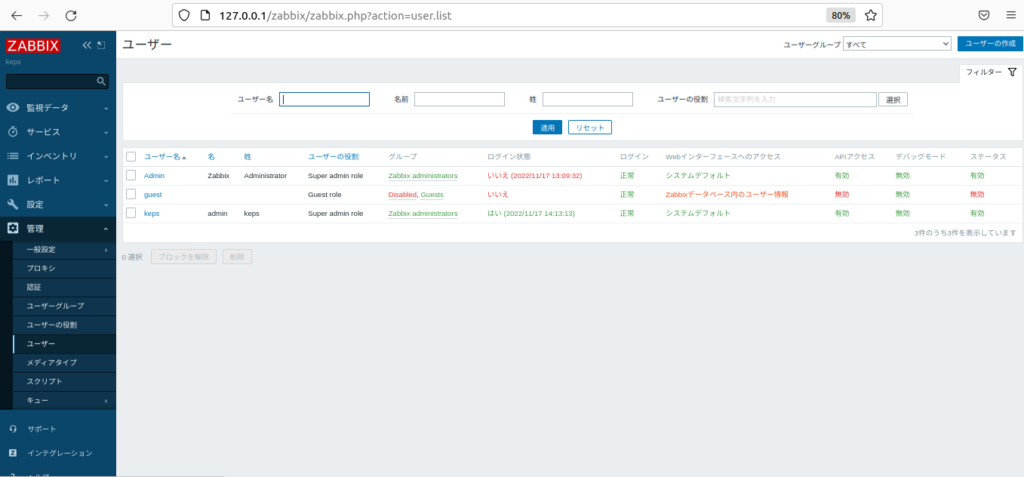
Task: Open the browser hamburger menu
Action: (1011, 16)
